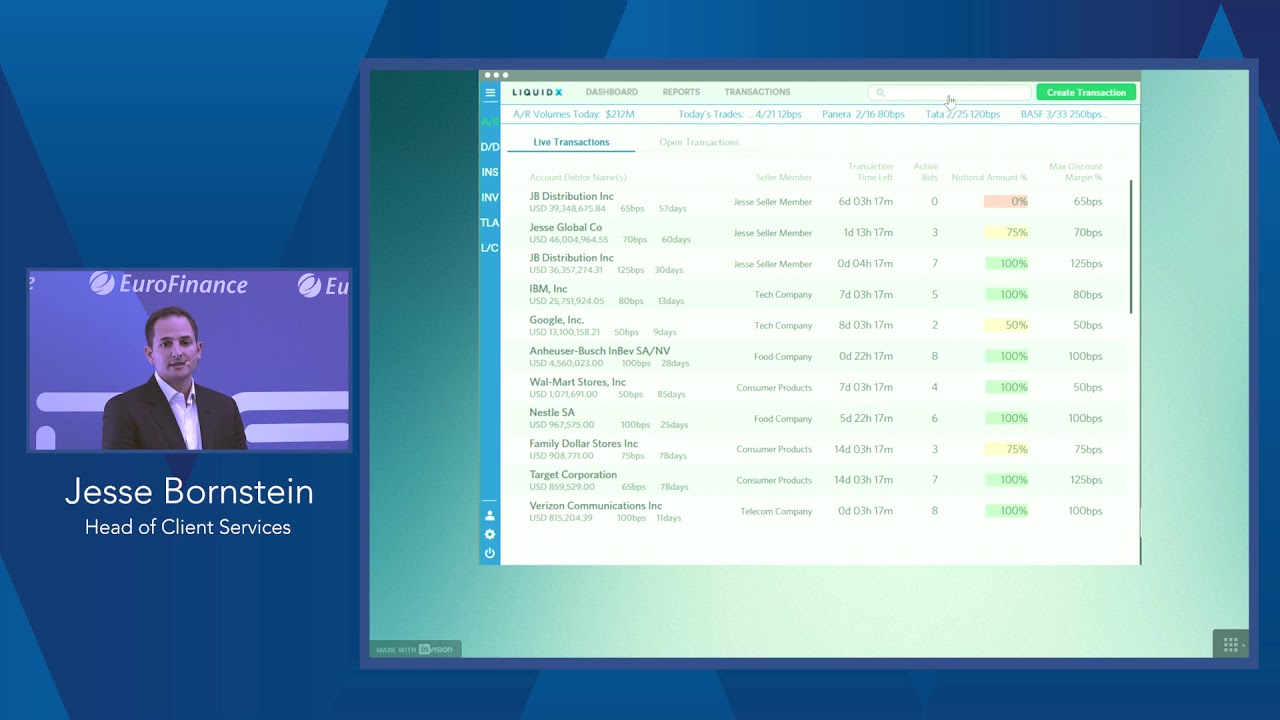Click the 80bps margin in IBM row

(x=1088, y=295)
